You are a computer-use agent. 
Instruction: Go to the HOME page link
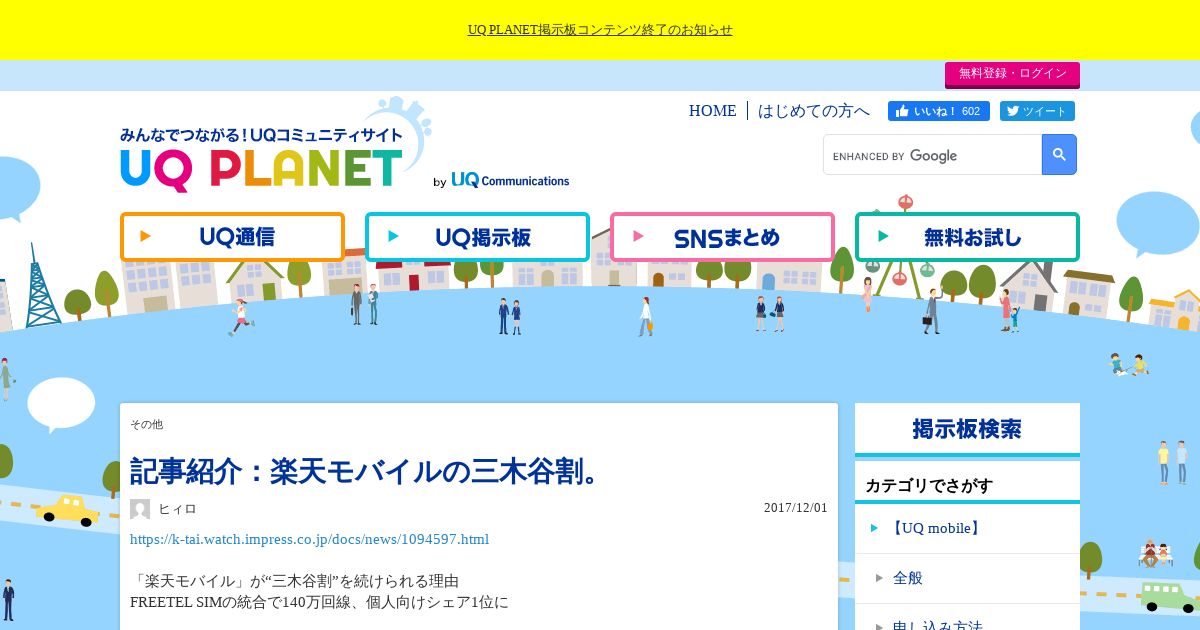coord(712,111)
